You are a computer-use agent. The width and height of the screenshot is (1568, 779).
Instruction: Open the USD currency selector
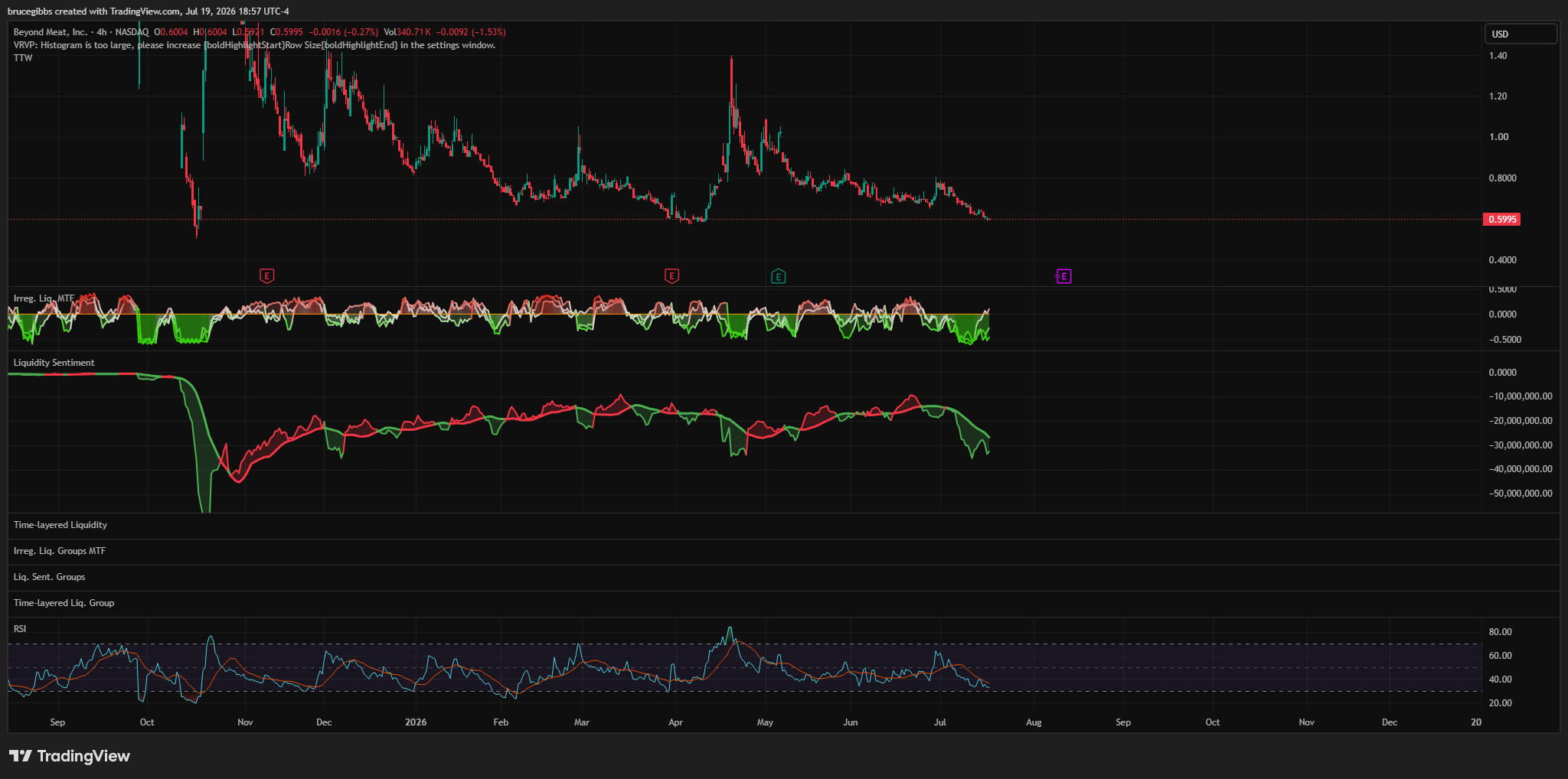point(1521,34)
